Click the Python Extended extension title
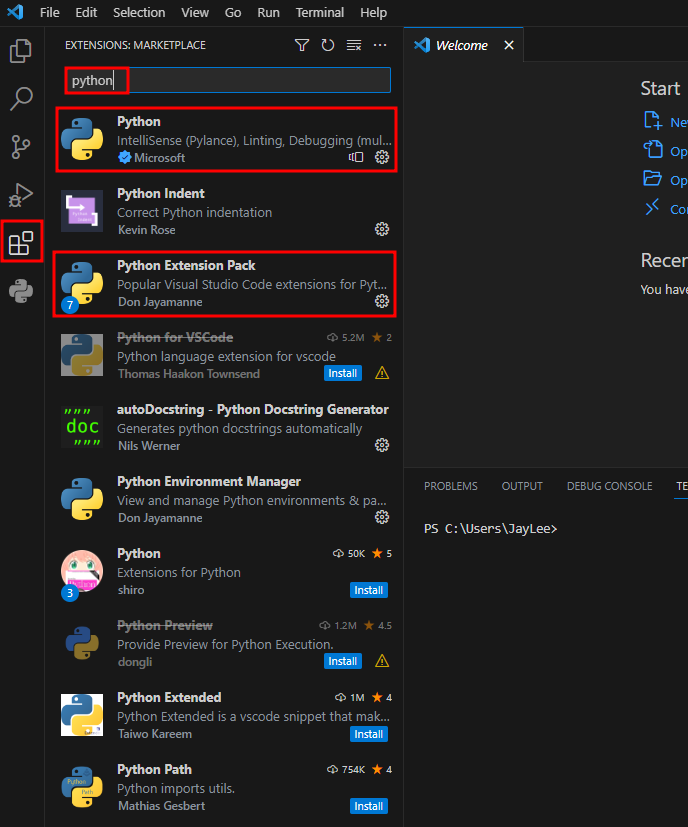Screen dimensions: 688x827 click(169, 697)
